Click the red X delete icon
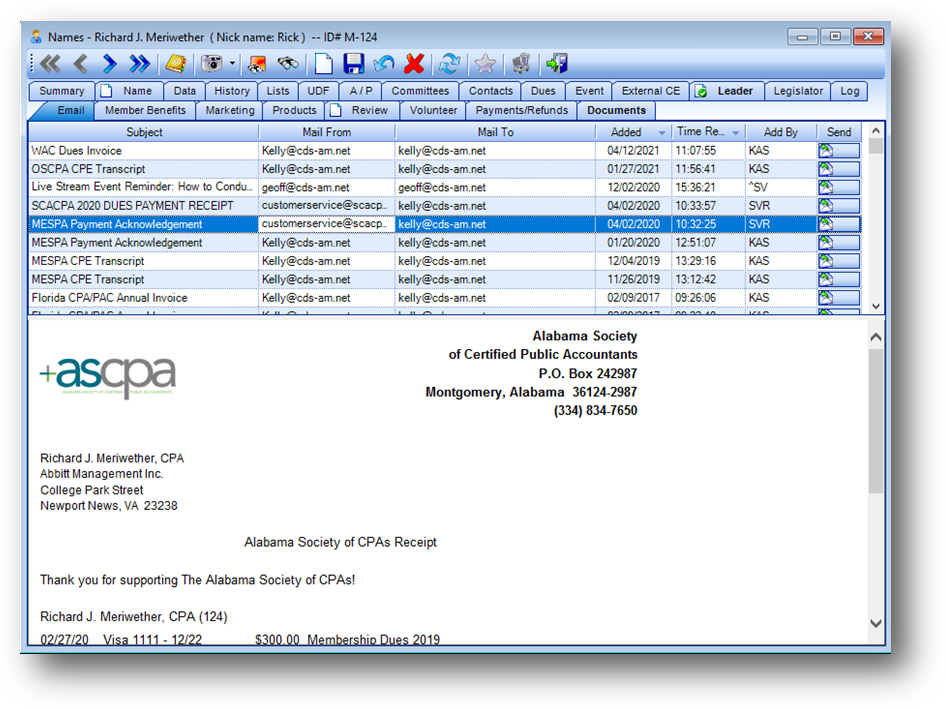Image resolution: width=946 pixels, height=709 pixels. (414, 64)
